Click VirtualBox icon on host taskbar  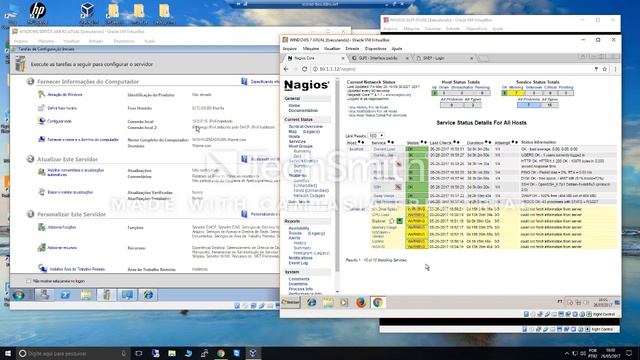coord(253,353)
